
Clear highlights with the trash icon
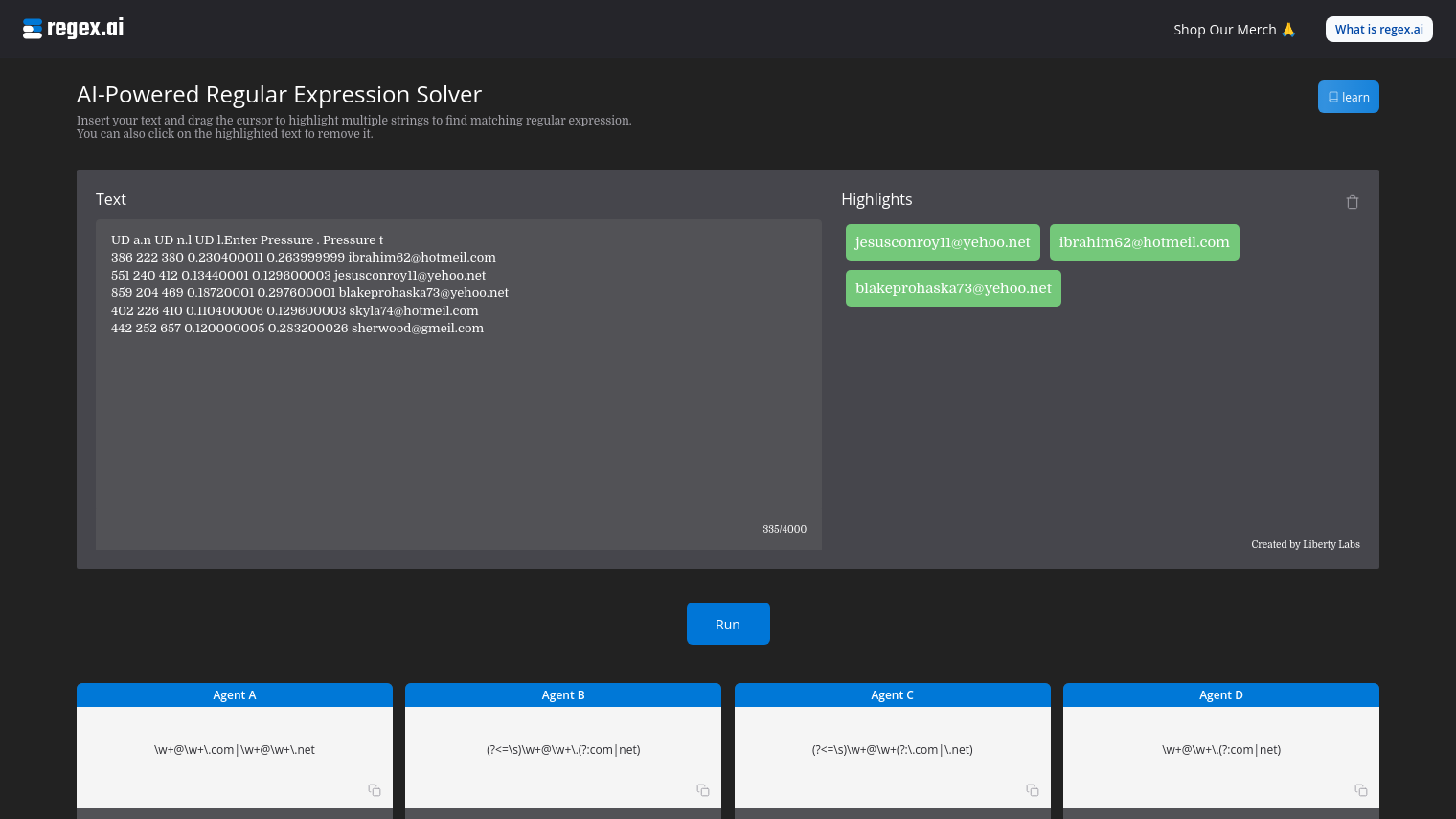tap(1353, 202)
